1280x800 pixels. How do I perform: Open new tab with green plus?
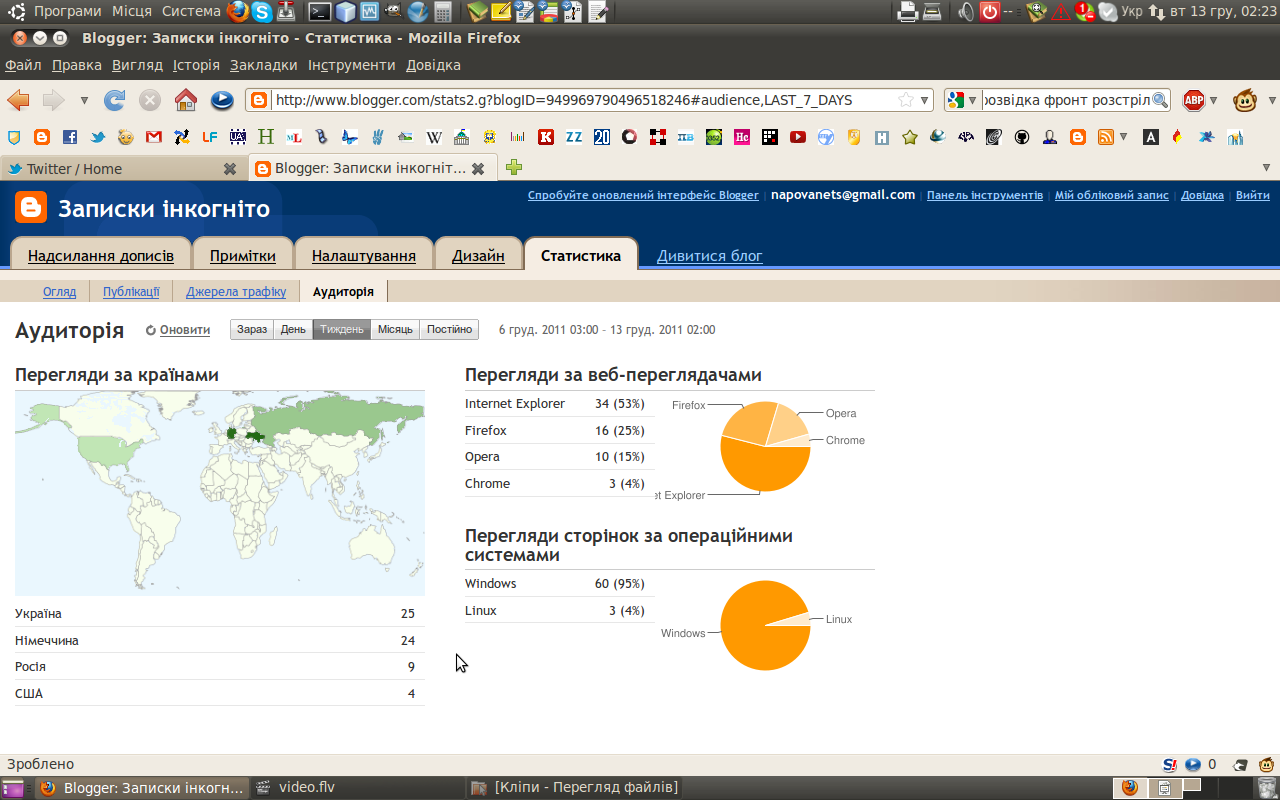click(x=514, y=167)
